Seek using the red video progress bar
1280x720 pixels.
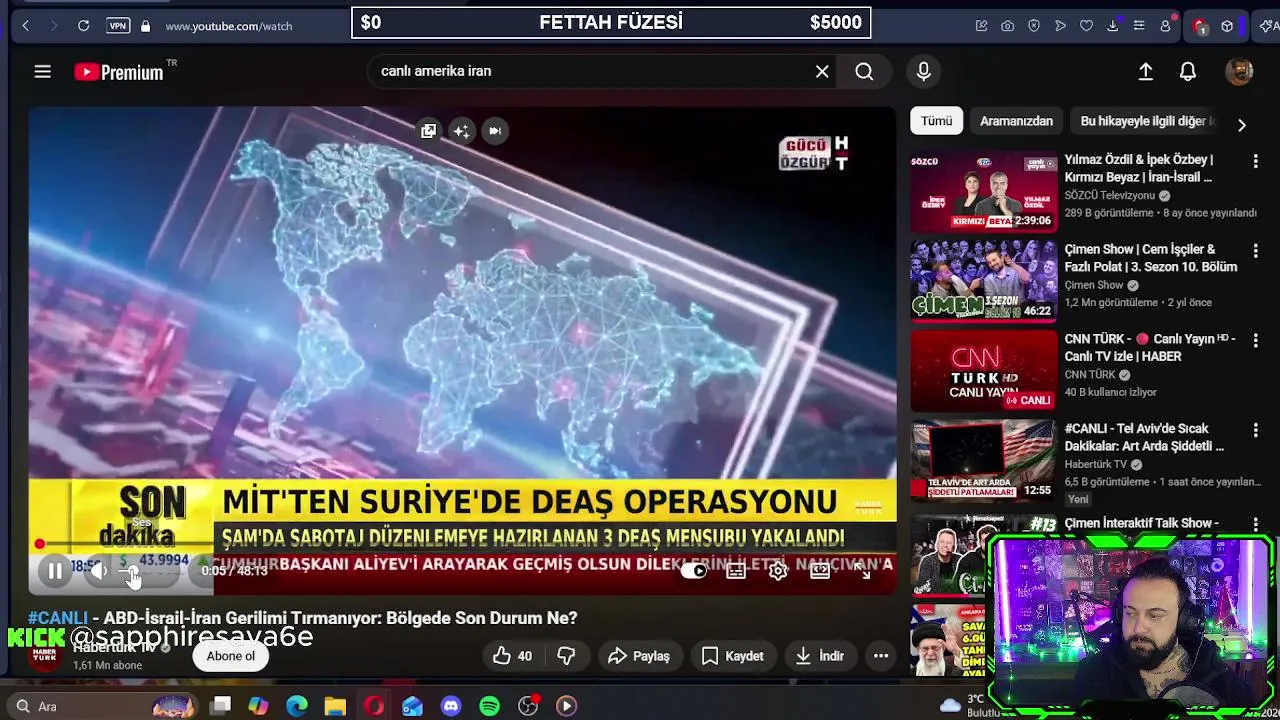point(462,545)
